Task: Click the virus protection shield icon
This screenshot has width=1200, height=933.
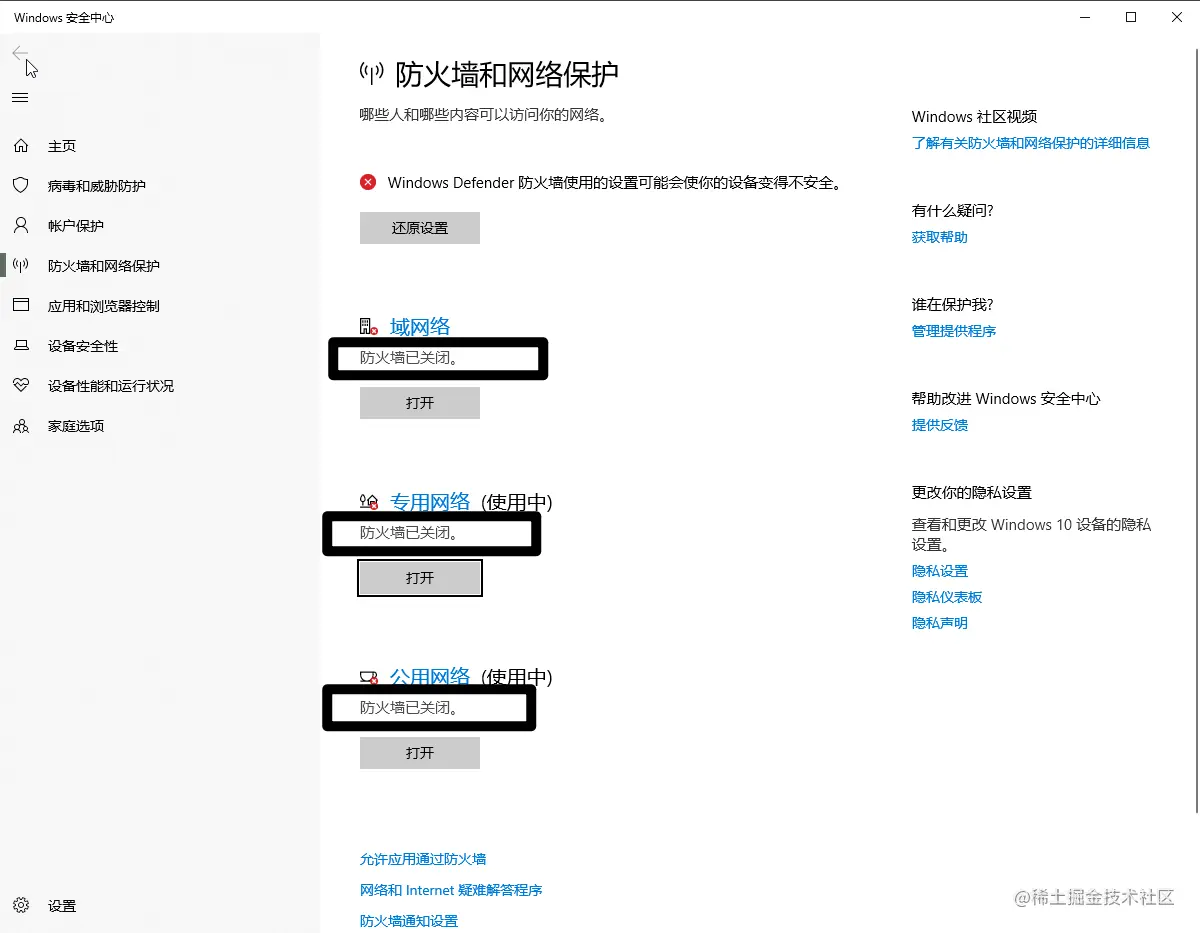Action: pyautogui.click(x=21, y=186)
